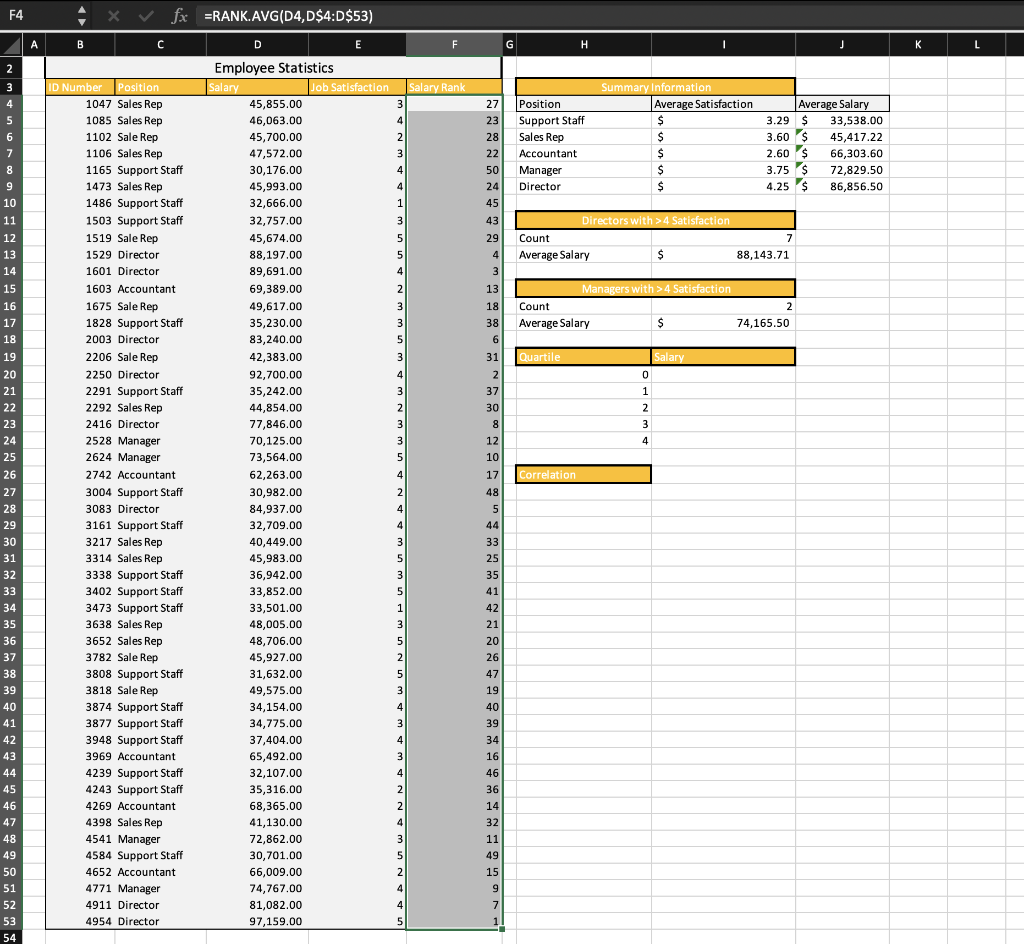1024x944 pixels.
Task: Click the Quartile header cell
Action: 584,357
